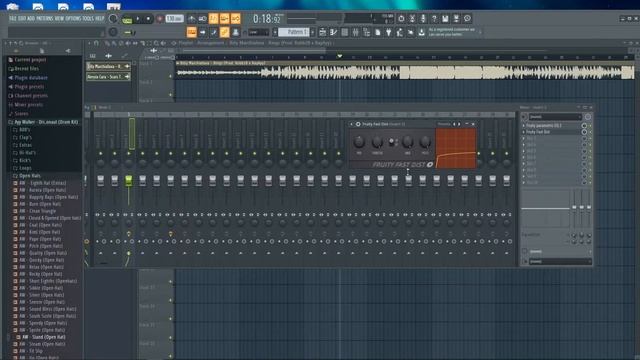This screenshot has height=360, width=640.
Task: Click the transport Stop button
Action: pyautogui.click(x=148, y=19)
